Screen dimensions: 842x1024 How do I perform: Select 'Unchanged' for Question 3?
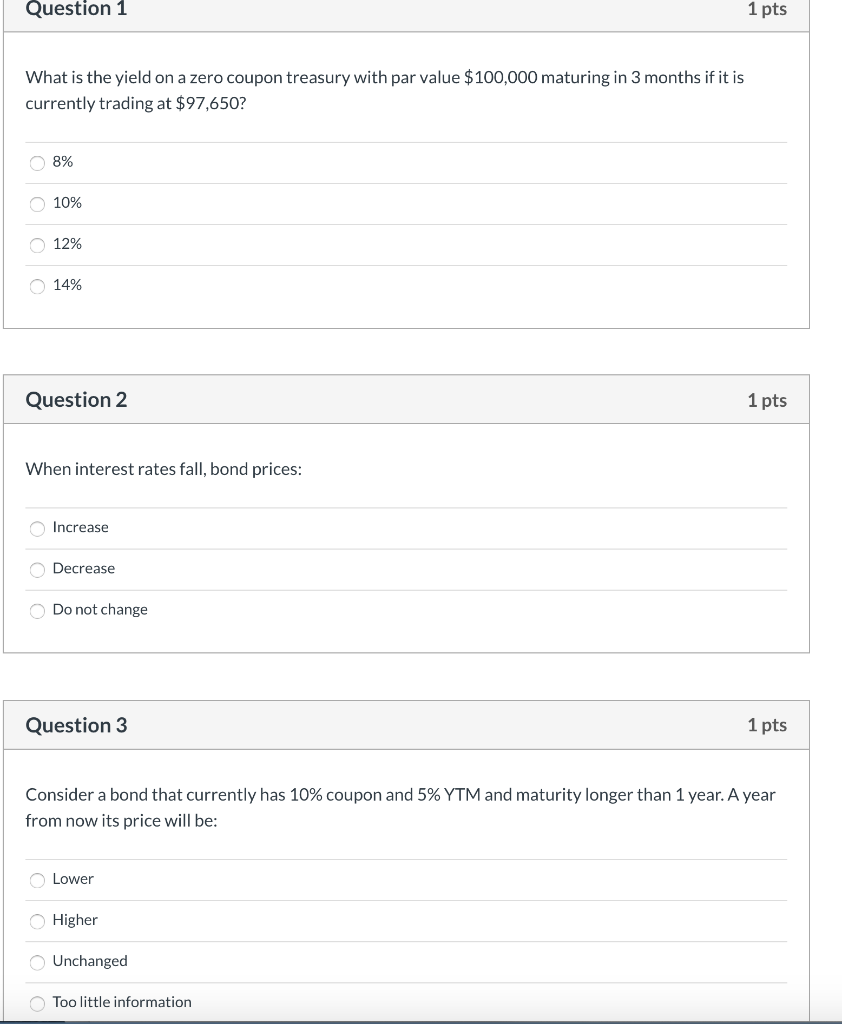tap(37, 961)
